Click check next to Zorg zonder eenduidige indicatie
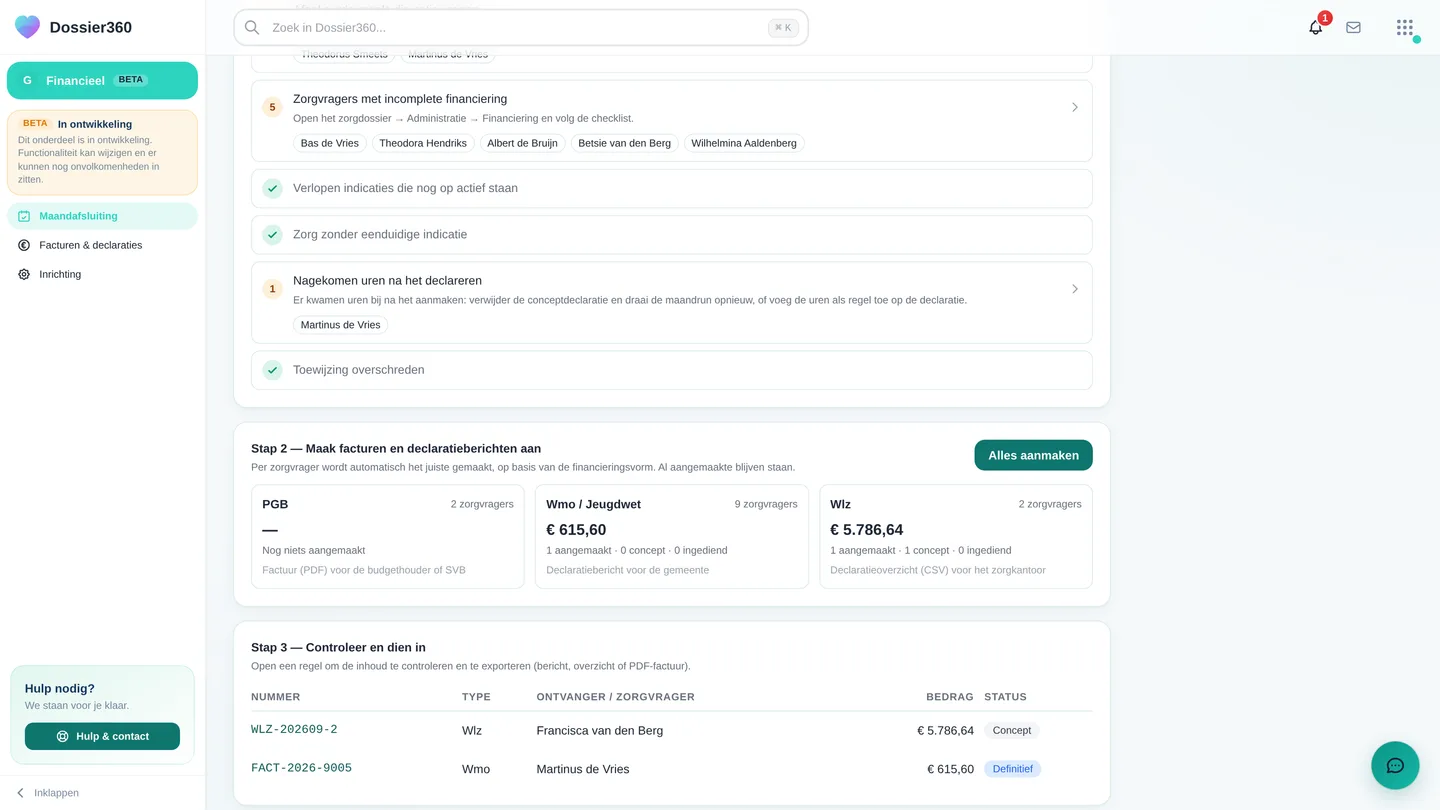The height and width of the screenshot is (810, 1440). point(272,235)
